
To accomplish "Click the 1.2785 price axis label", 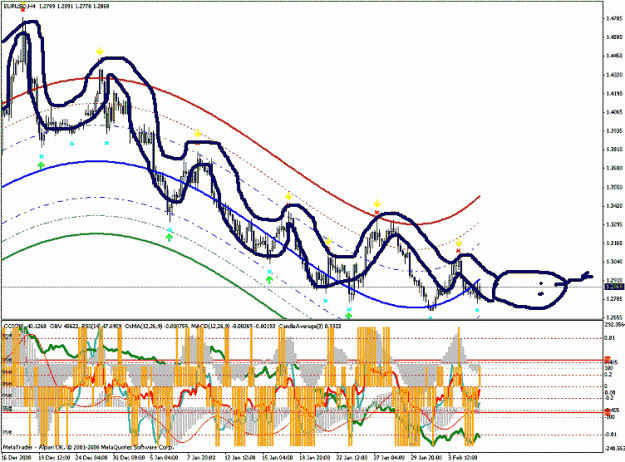I will pyautogui.click(x=614, y=299).
